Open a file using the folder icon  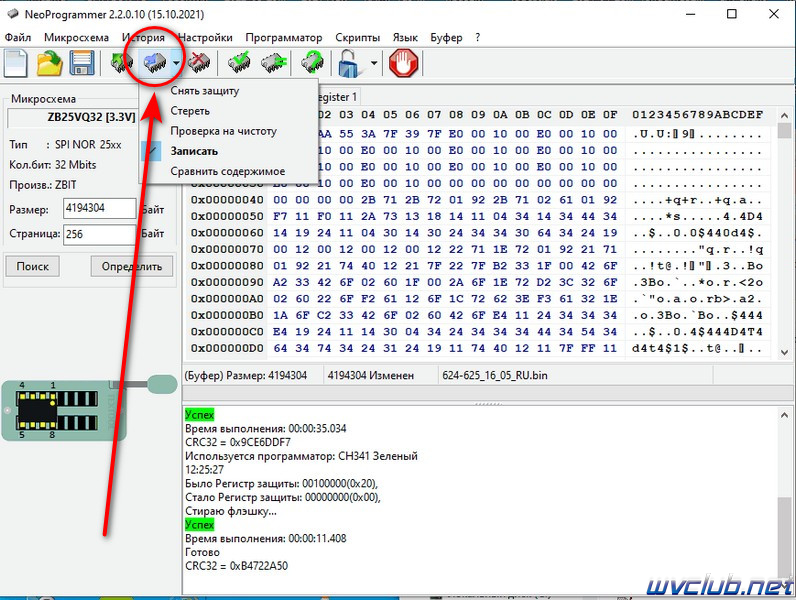coord(50,63)
